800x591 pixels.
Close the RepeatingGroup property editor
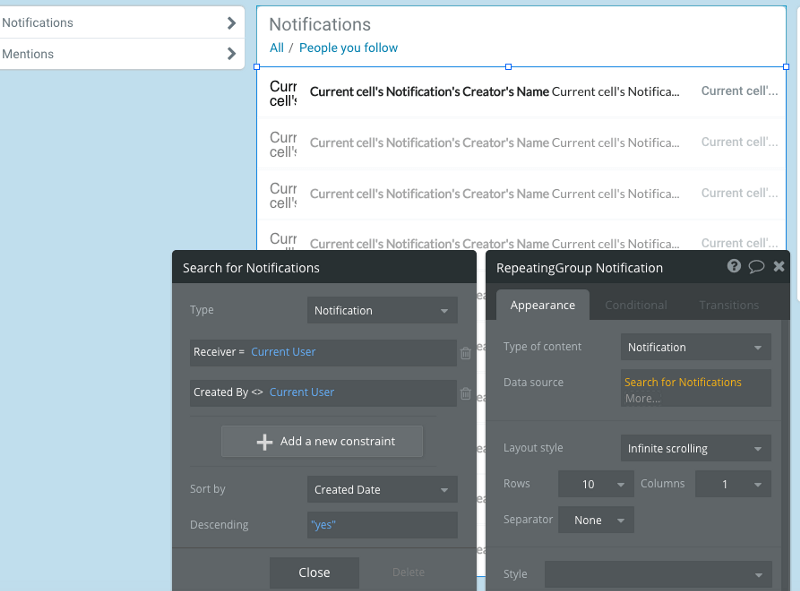(x=779, y=266)
